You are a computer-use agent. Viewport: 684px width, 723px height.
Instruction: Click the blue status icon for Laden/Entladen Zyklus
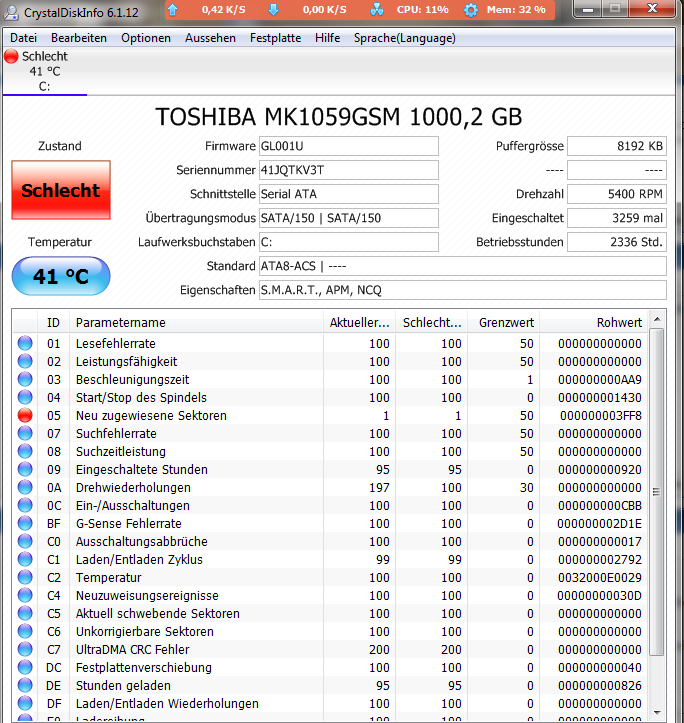(25, 559)
